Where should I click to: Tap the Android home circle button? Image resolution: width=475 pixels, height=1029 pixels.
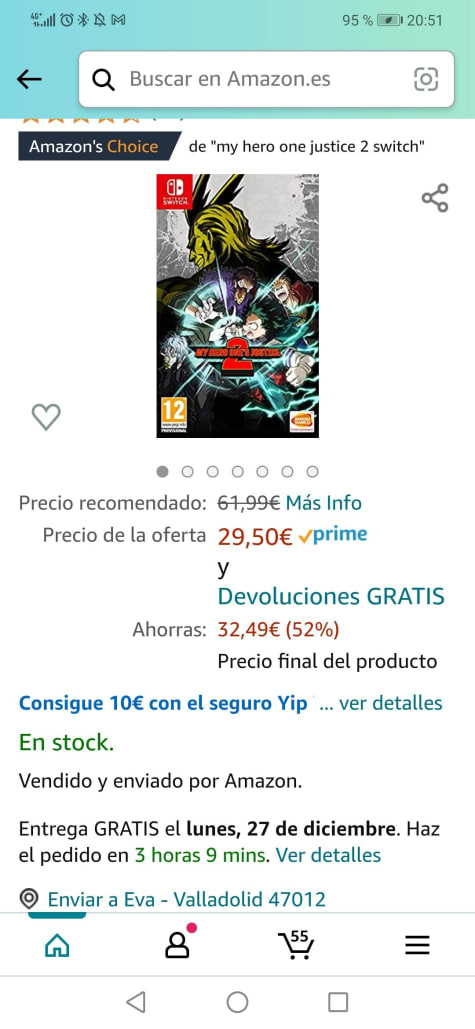[x=238, y=1002]
